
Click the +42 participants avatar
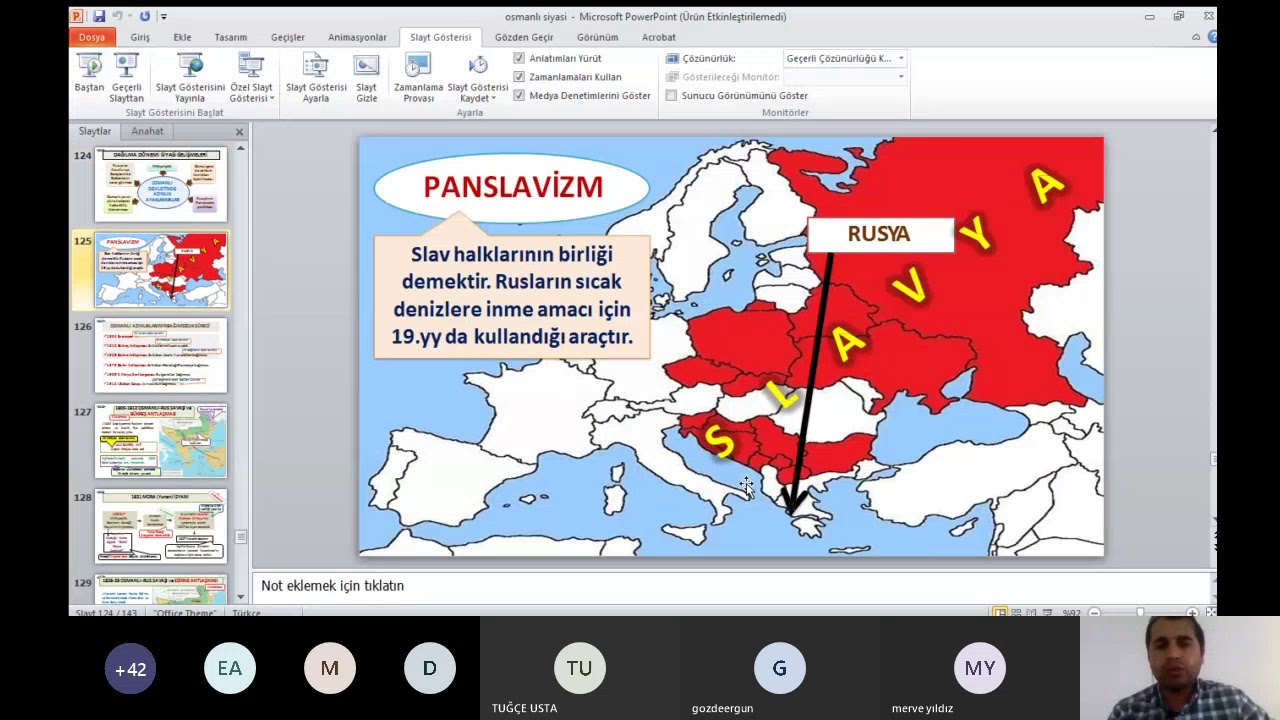click(x=130, y=668)
